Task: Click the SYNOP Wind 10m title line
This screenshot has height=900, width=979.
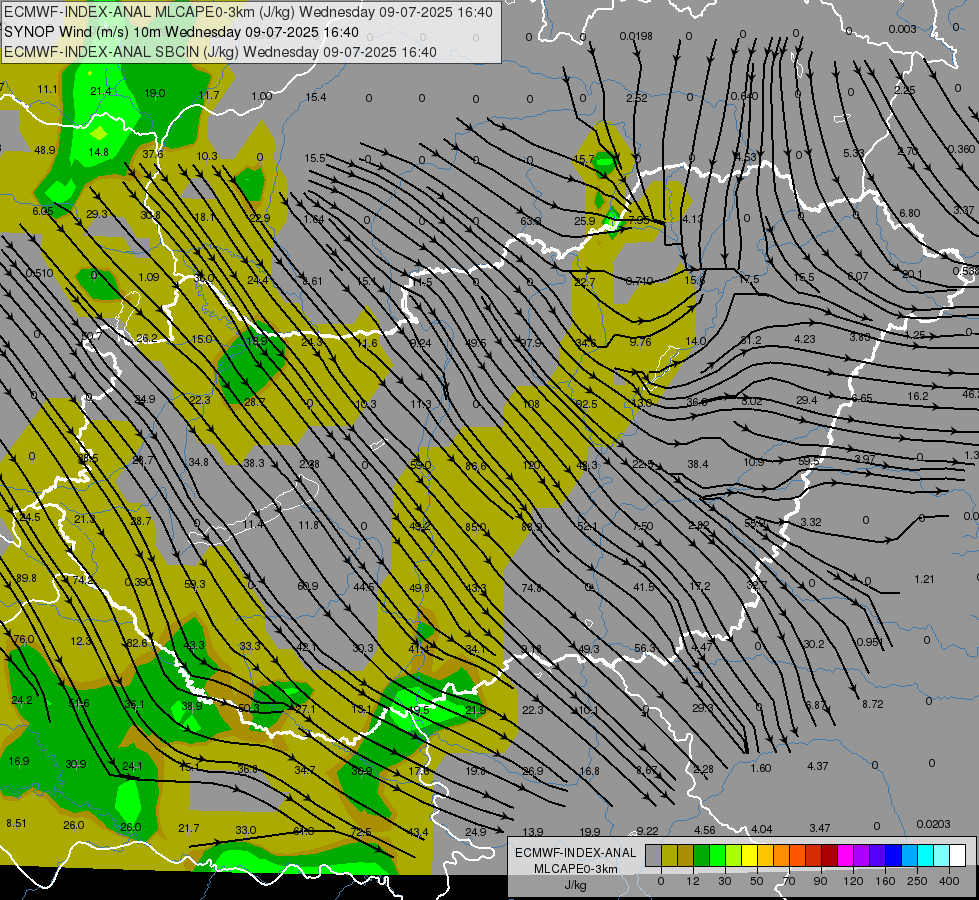Action: [x=181, y=32]
